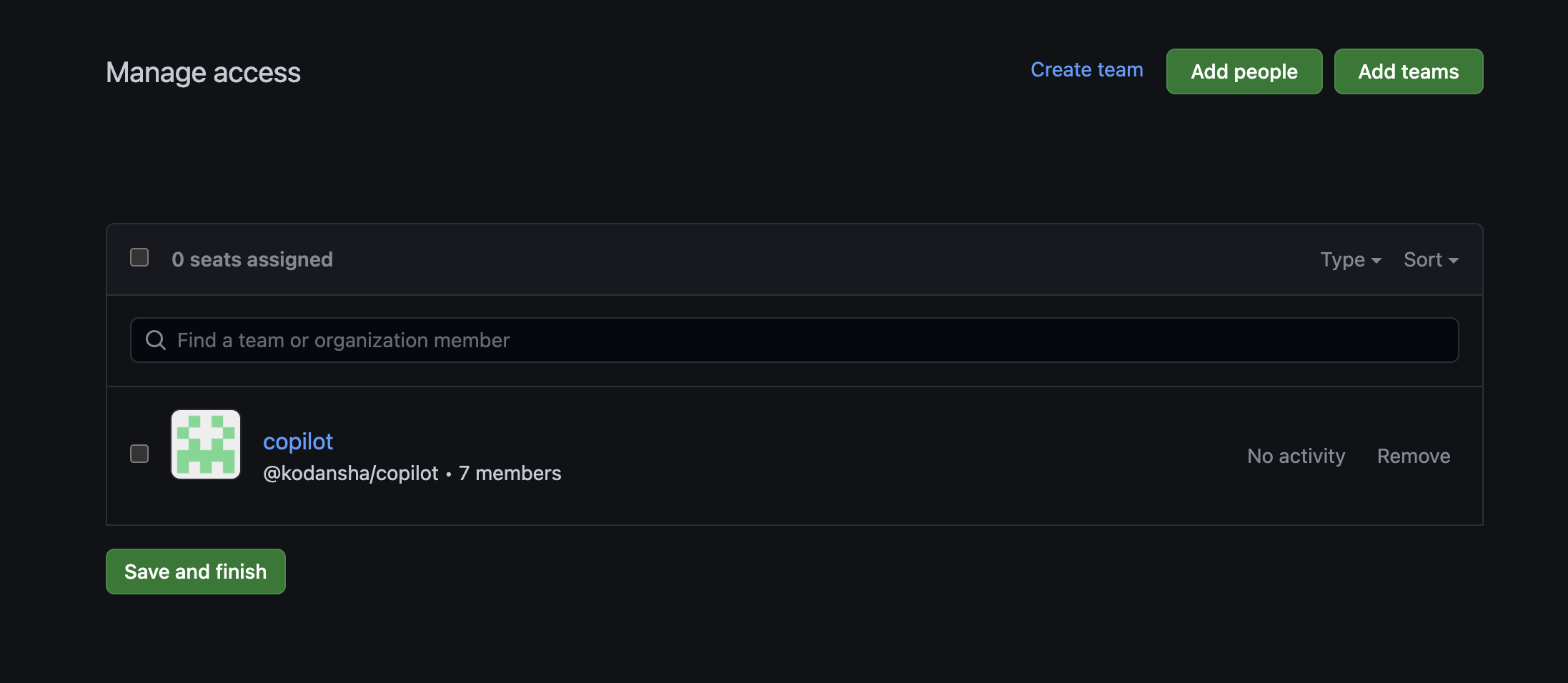Image resolution: width=1568 pixels, height=683 pixels.
Task: Toggle the select-all seats checkbox
Action: 139,257
